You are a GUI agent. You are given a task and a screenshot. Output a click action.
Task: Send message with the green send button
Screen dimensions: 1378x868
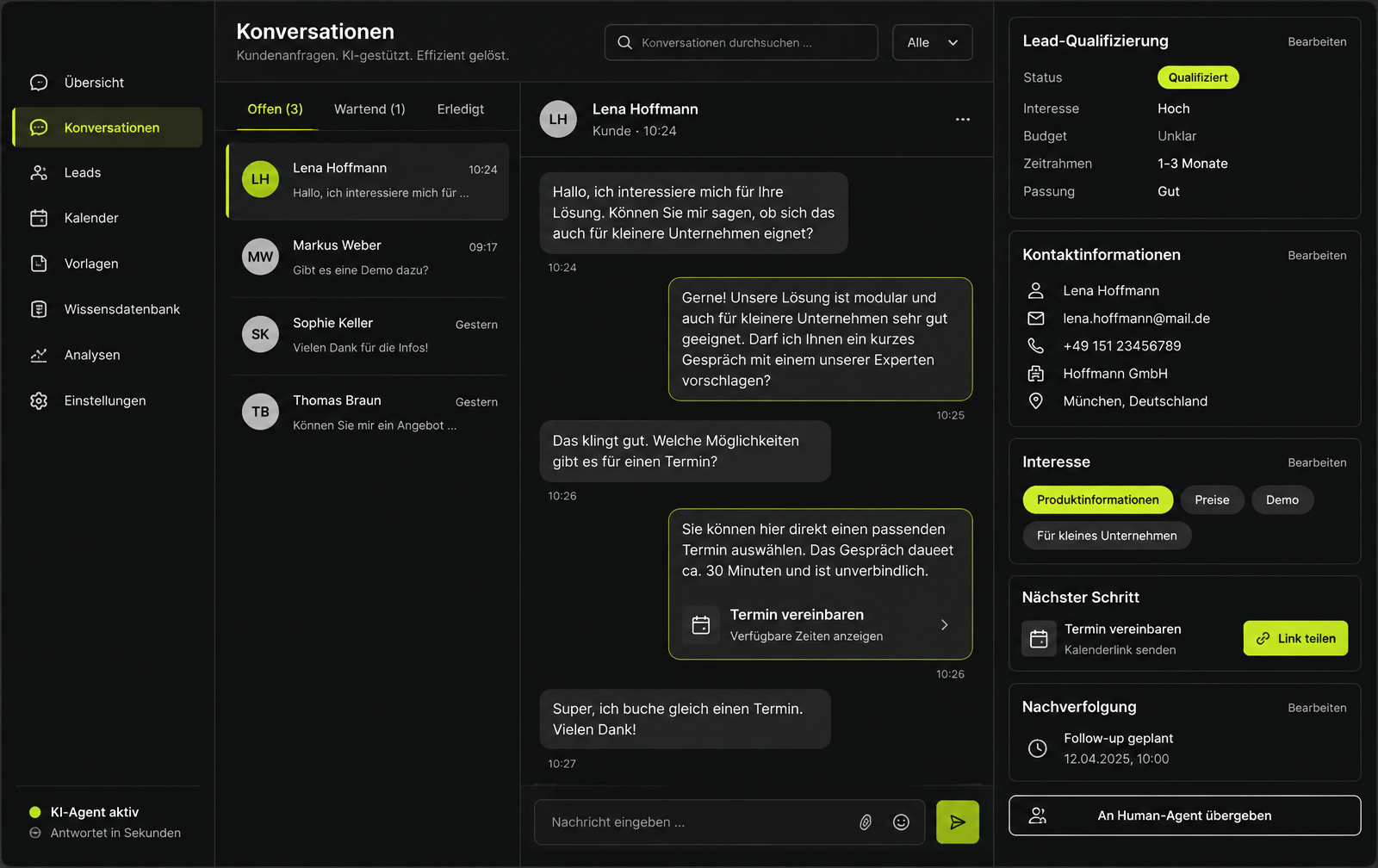[958, 822]
